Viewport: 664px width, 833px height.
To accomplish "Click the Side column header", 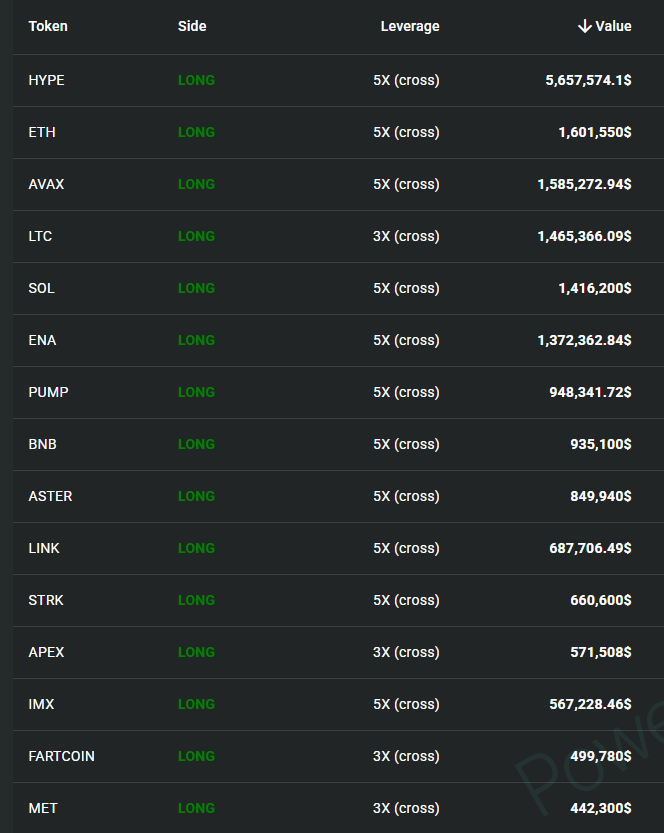I will coord(192,26).
